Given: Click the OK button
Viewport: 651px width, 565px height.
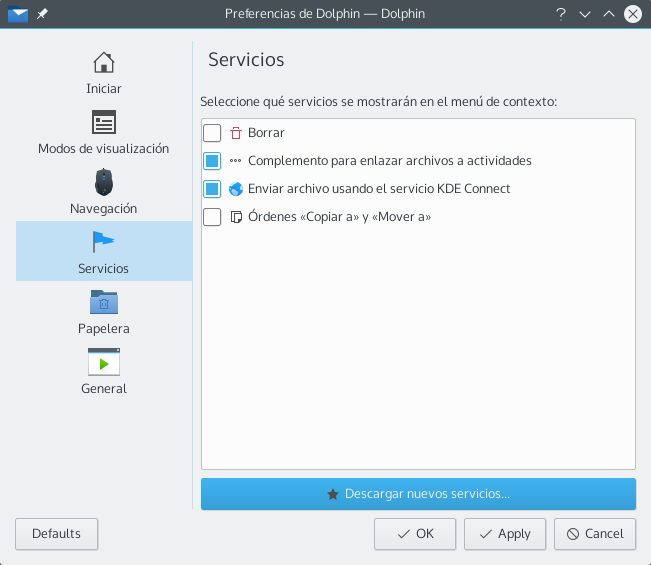Looking at the screenshot, I should pyautogui.click(x=415, y=534).
